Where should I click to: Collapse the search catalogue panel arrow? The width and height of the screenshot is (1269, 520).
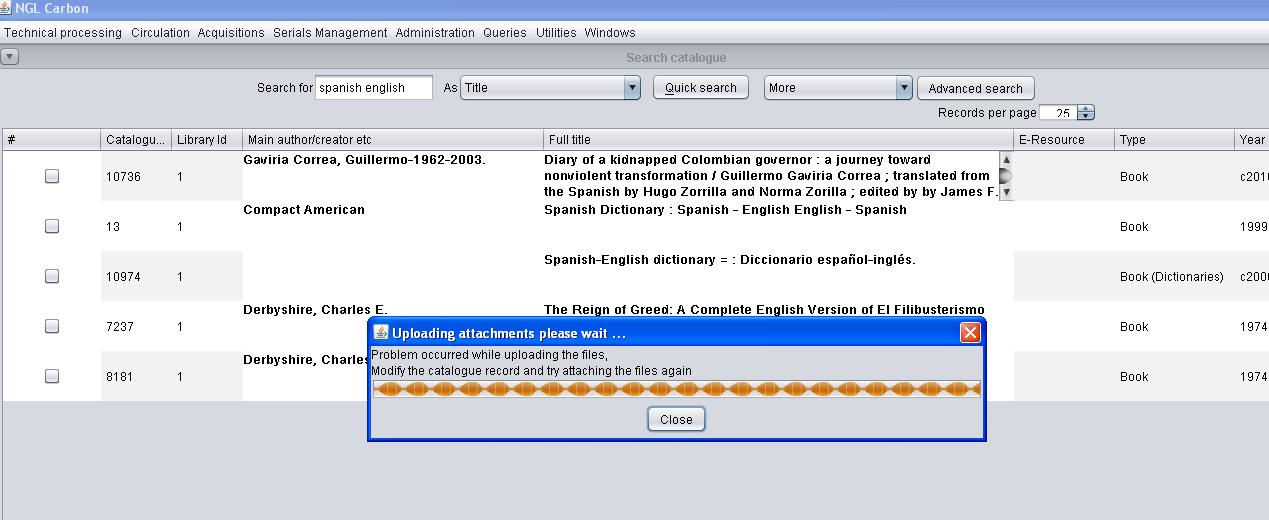(9, 57)
